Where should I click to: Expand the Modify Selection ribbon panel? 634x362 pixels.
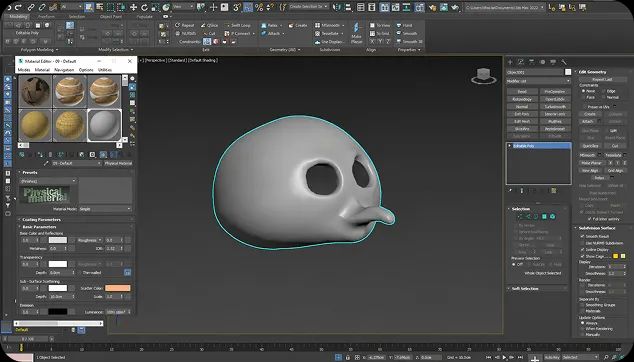(x=116, y=50)
